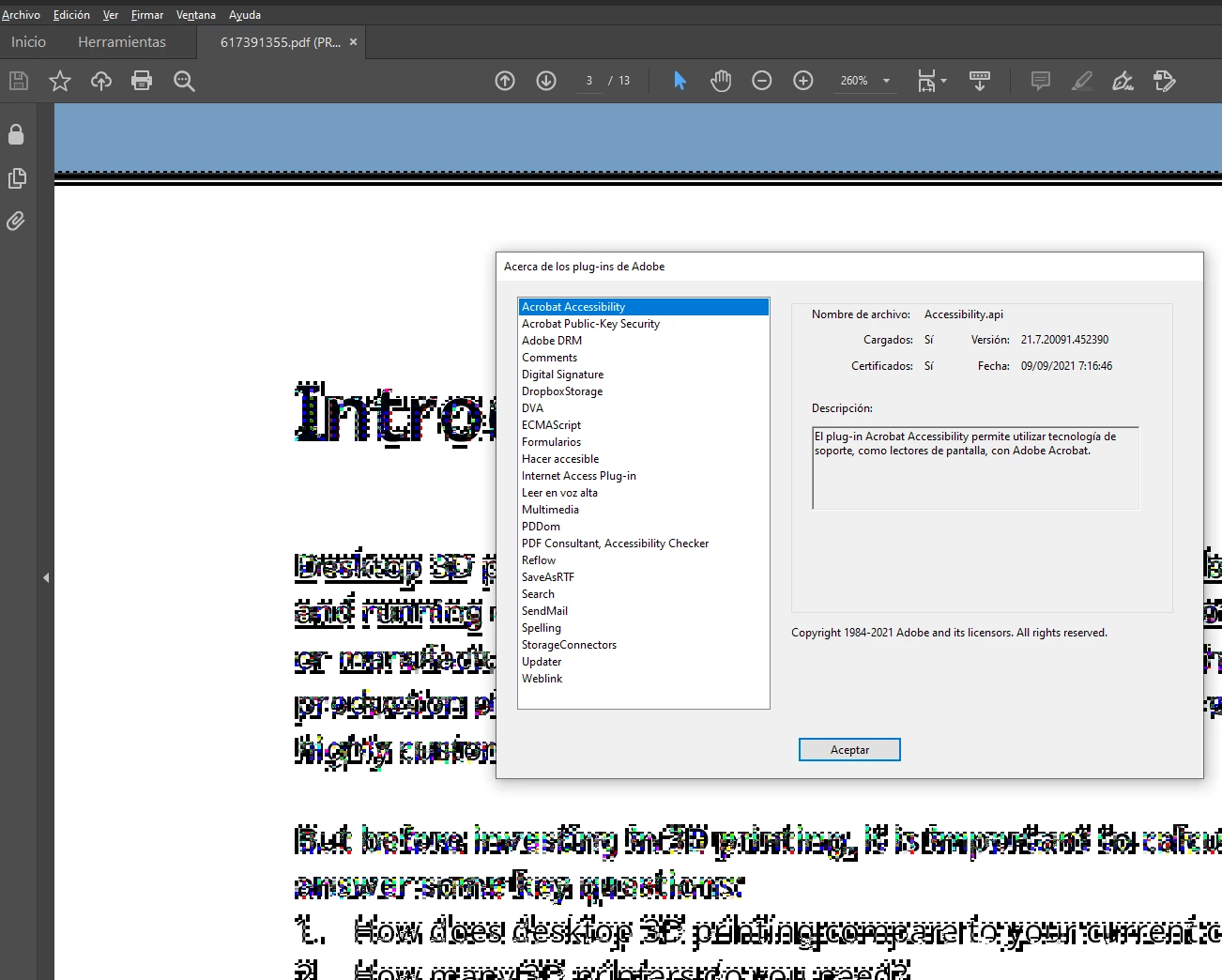The width and height of the screenshot is (1222, 980).
Task: Open the Archivo menu
Action: (x=21, y=15)
